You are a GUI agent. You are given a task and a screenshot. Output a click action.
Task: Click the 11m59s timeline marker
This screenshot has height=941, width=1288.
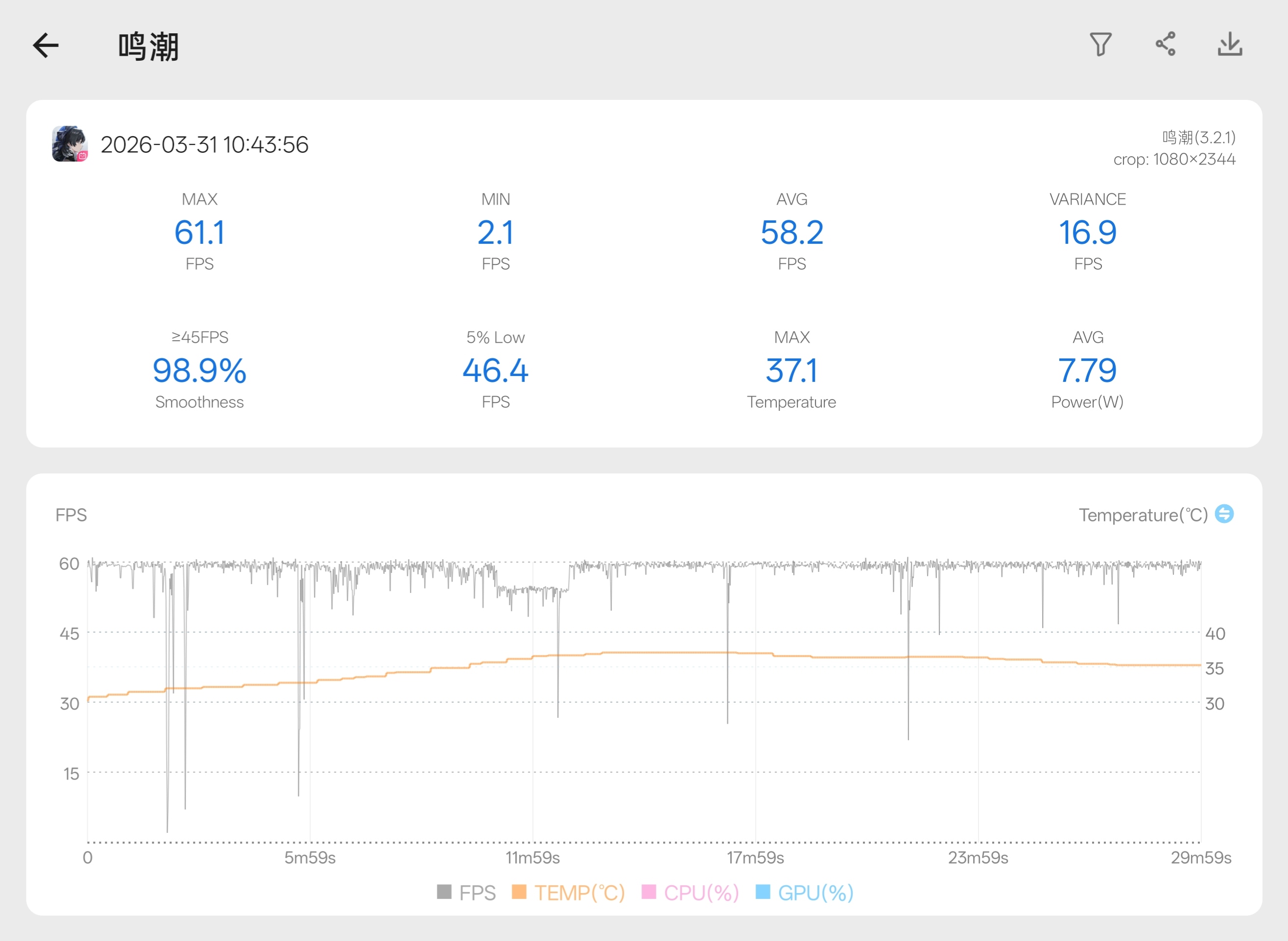[x=533, y=857]
